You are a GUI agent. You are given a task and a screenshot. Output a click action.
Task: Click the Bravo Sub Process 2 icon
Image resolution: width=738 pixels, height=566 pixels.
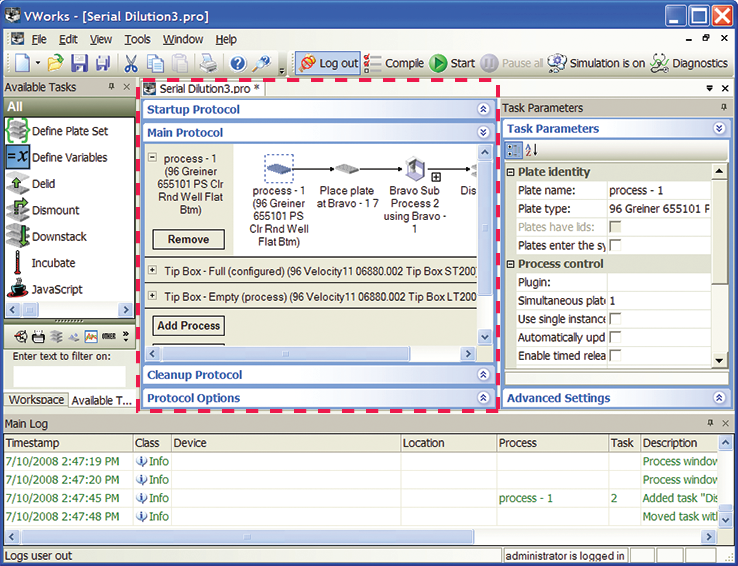(x=415, y=168)
